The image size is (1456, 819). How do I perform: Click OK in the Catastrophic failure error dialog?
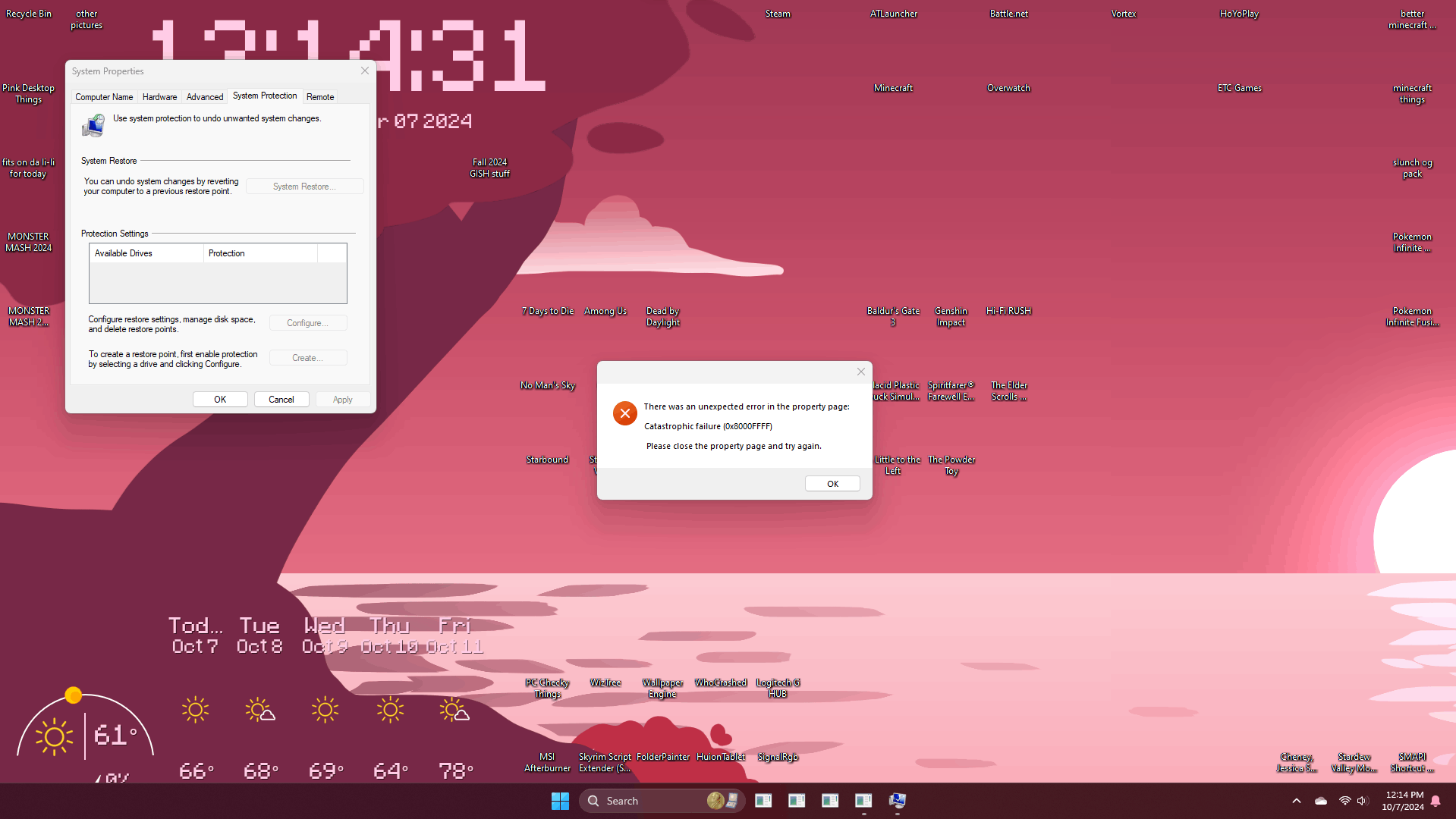click(832, 484)
